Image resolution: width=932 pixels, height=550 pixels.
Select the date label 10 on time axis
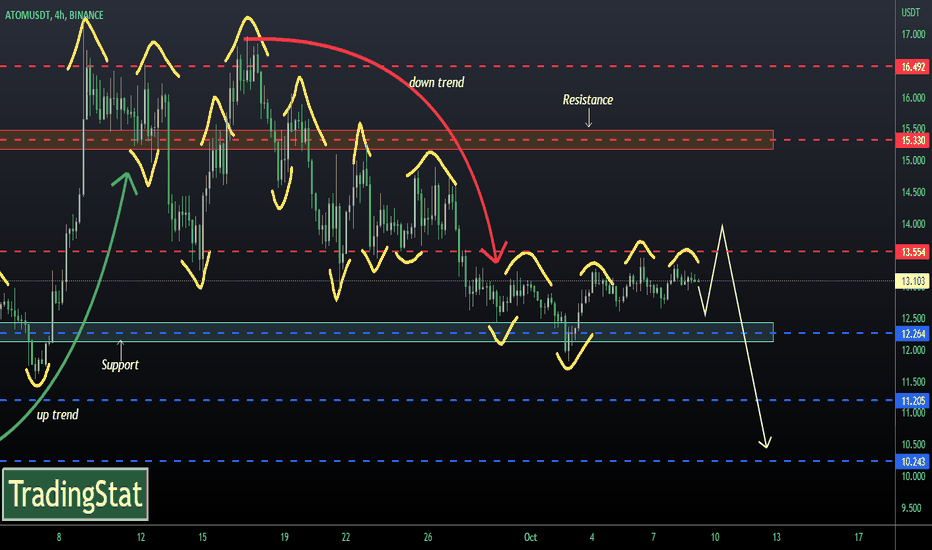pyautogui.click(x=715, y=538)
